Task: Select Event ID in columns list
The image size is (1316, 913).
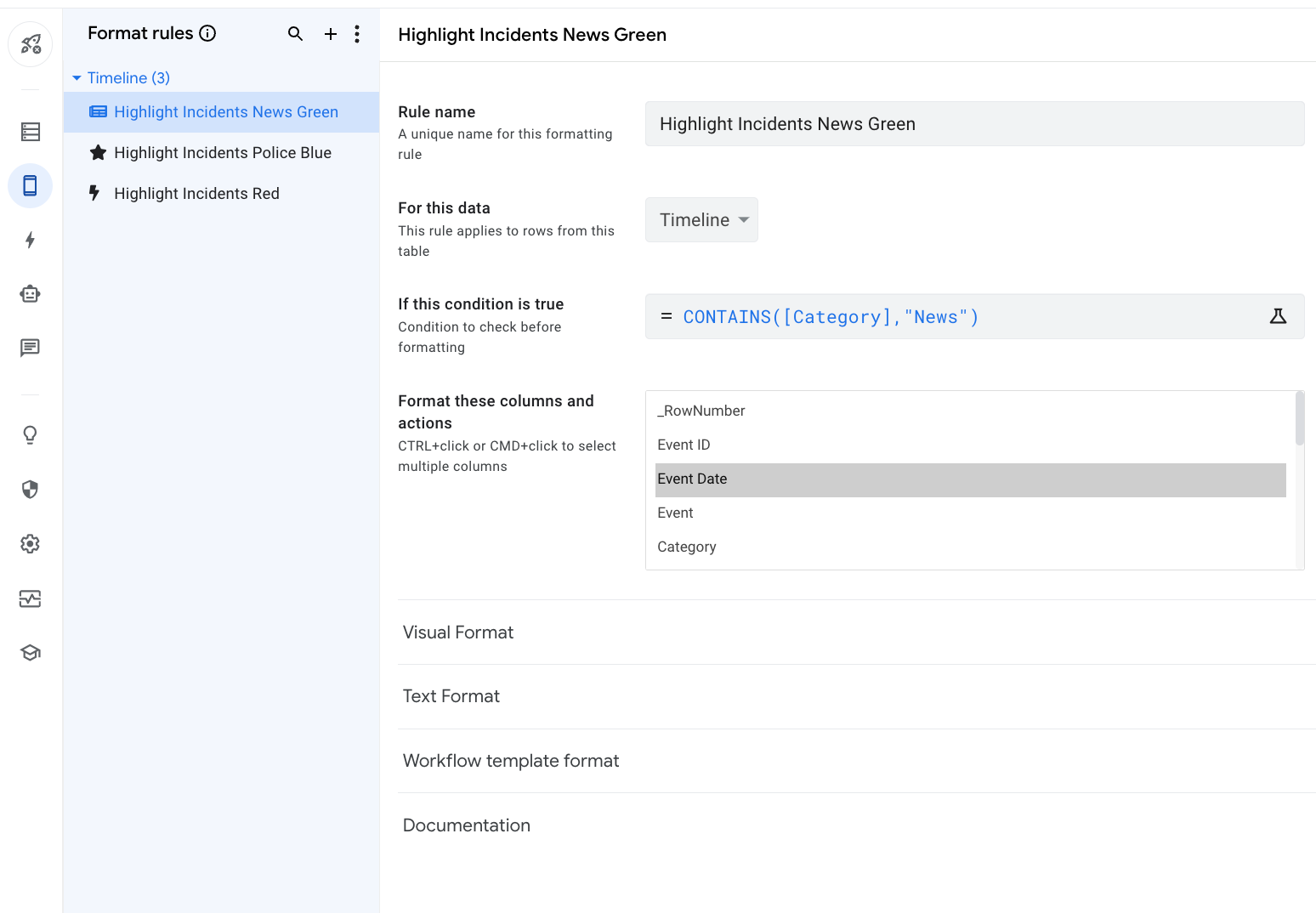Action: pyautogui.click(x=970, y=445)
